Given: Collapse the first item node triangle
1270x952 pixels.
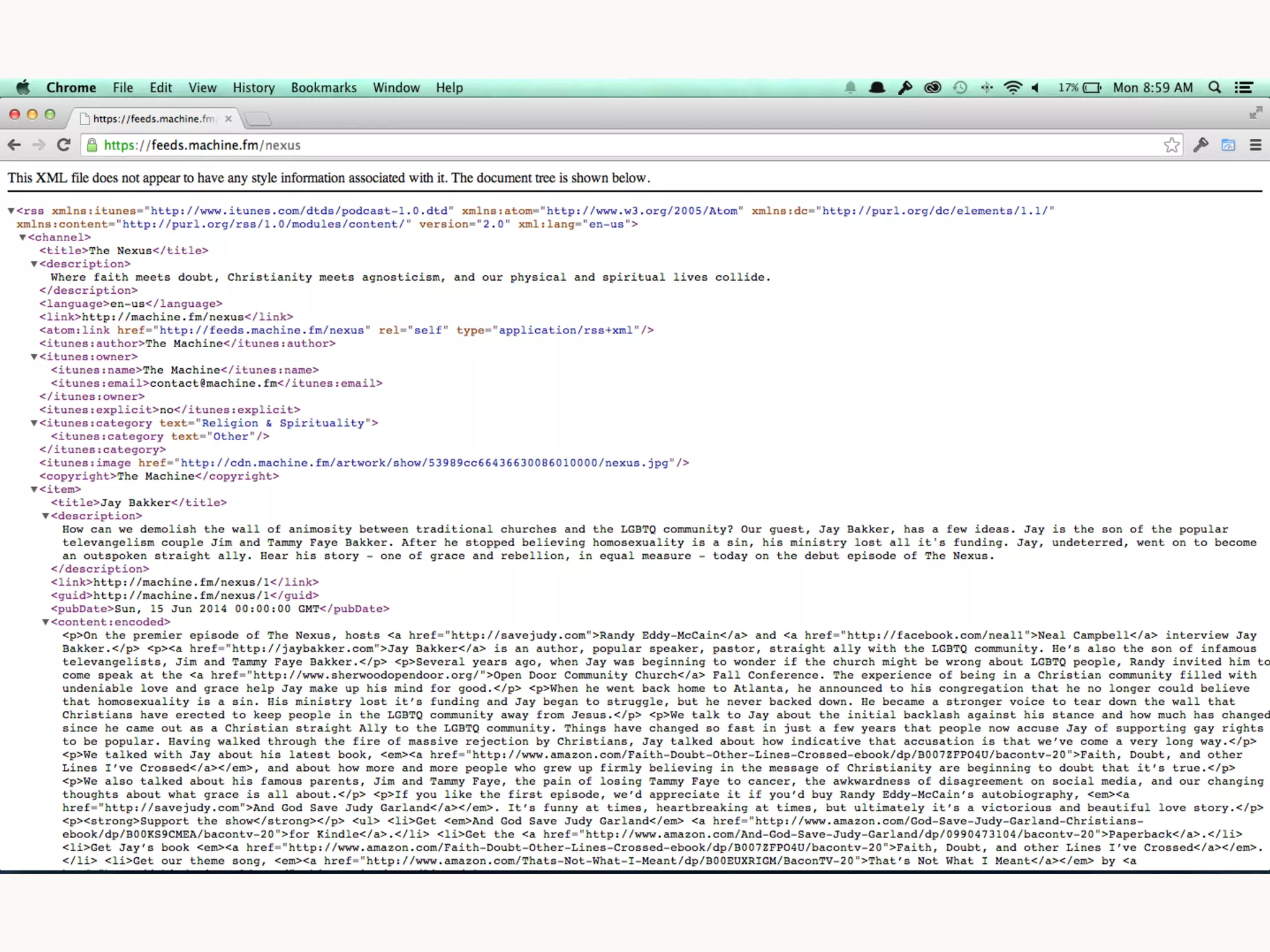Looking at the screenshot, I should coord(35,490).
